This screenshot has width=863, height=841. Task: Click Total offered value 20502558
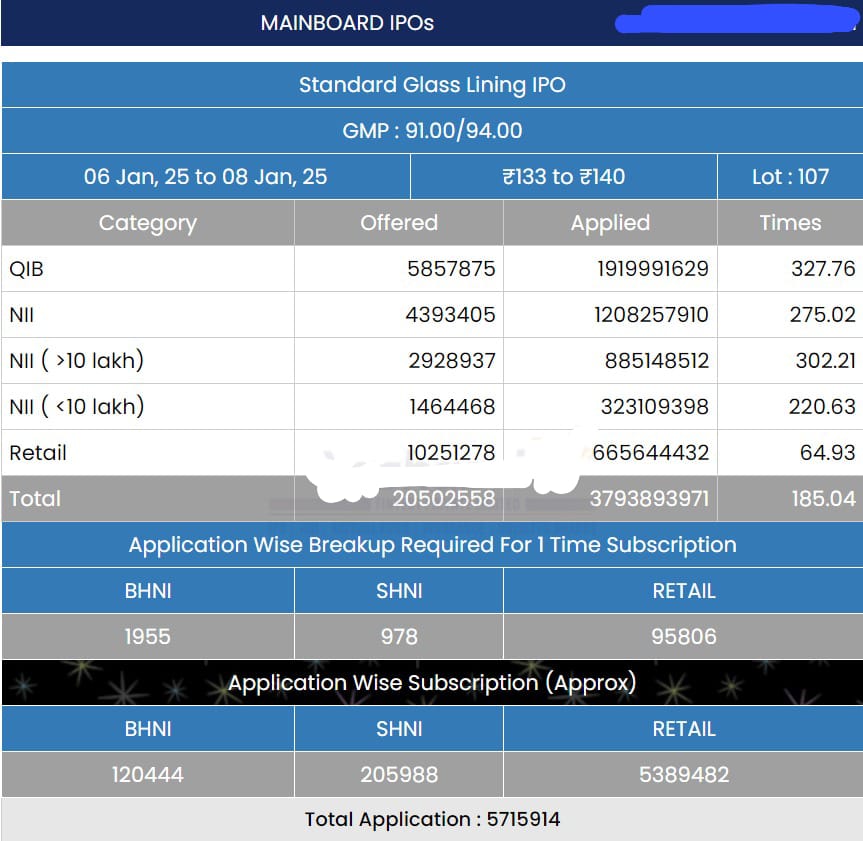444,499
